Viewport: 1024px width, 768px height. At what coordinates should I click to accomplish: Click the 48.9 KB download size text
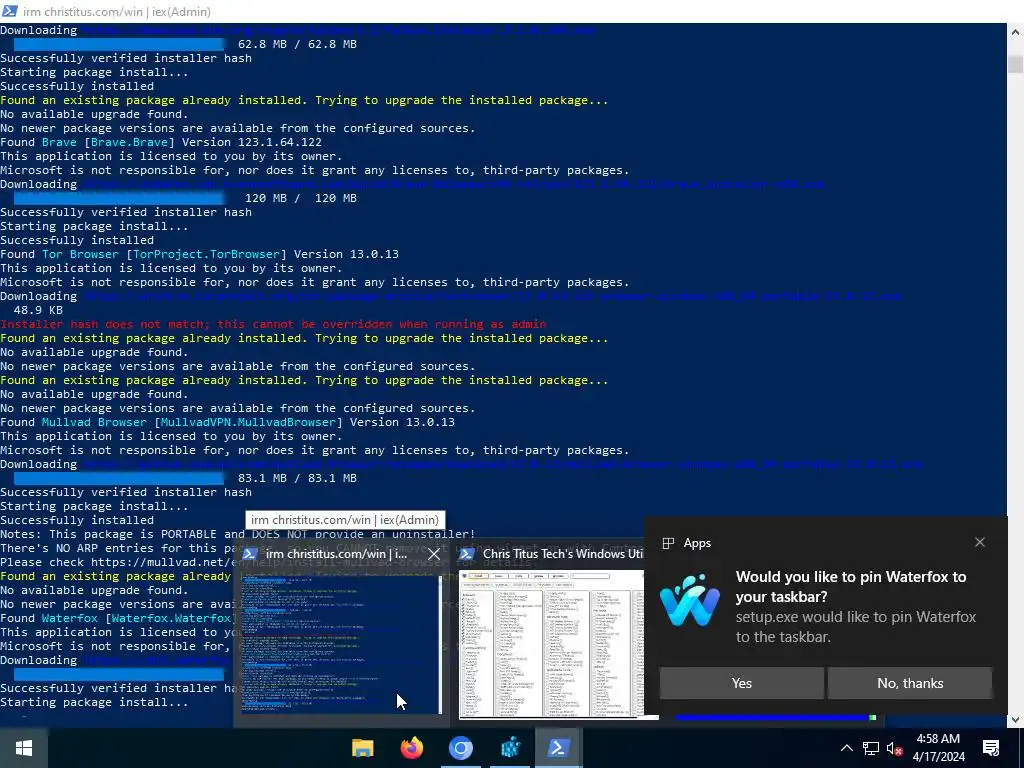pyautogui.click(x=39, y=310)
